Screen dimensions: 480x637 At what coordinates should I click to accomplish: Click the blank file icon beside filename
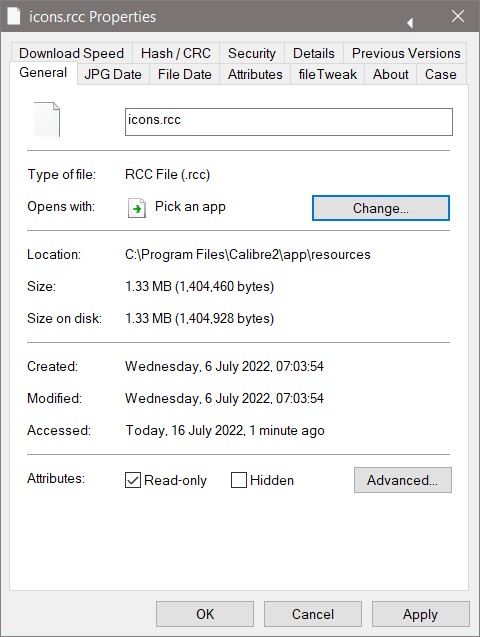[x=47, y=119]
